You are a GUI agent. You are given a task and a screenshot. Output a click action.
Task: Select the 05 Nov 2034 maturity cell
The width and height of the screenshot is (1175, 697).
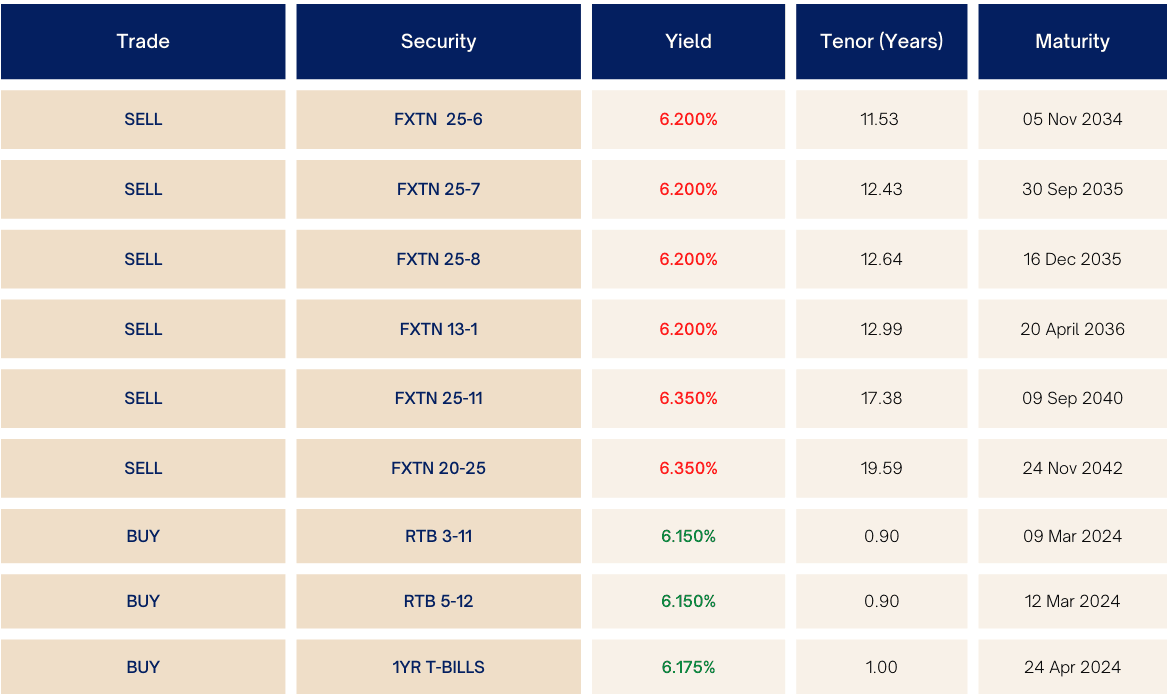pos(1072,119)
